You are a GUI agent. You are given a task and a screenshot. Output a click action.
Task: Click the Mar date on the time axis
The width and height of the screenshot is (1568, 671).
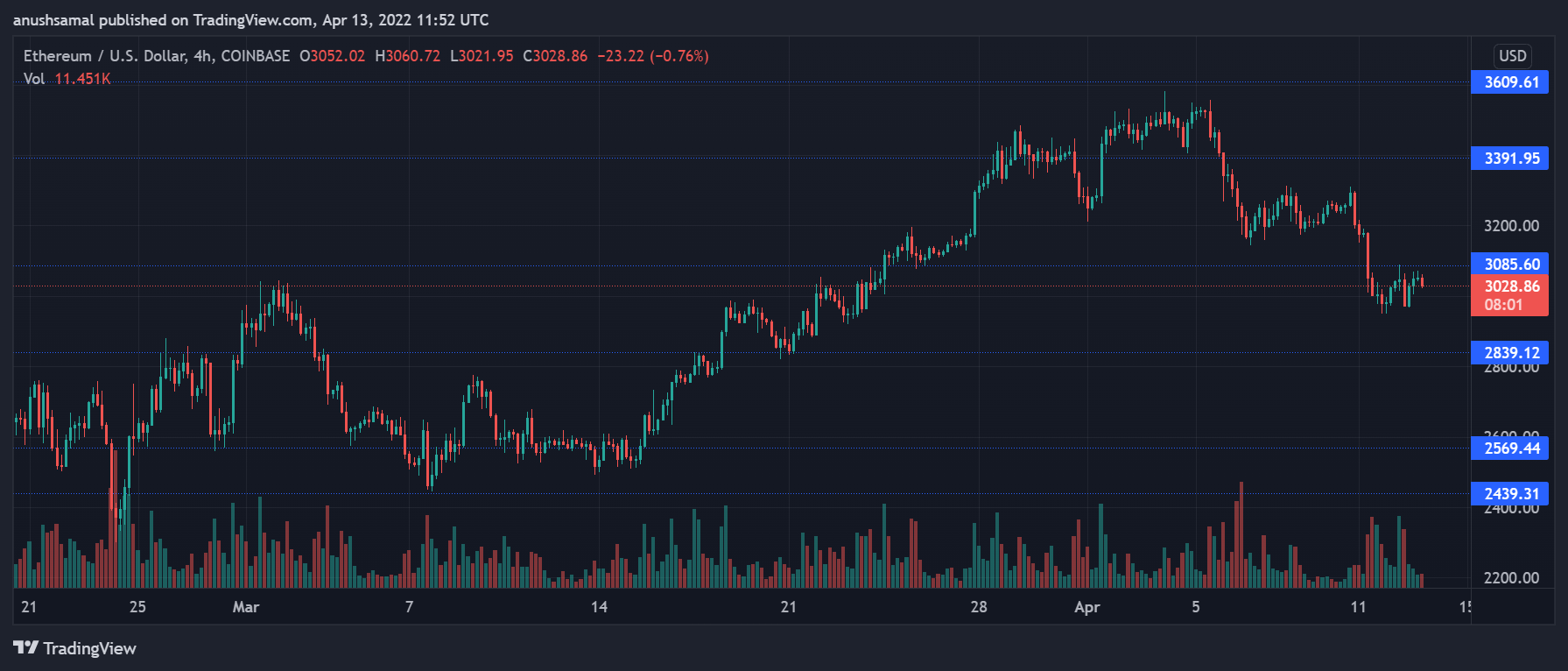(x=246, y=607)
